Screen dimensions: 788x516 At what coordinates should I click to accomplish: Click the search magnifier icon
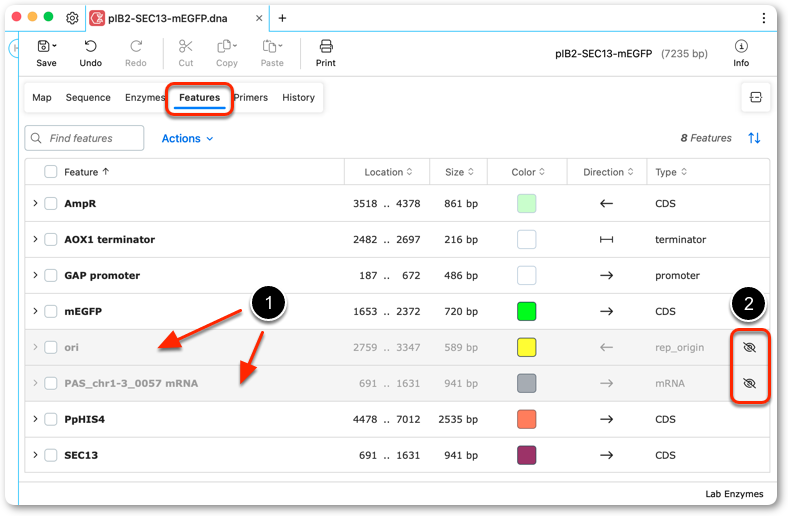pos(36,138)
